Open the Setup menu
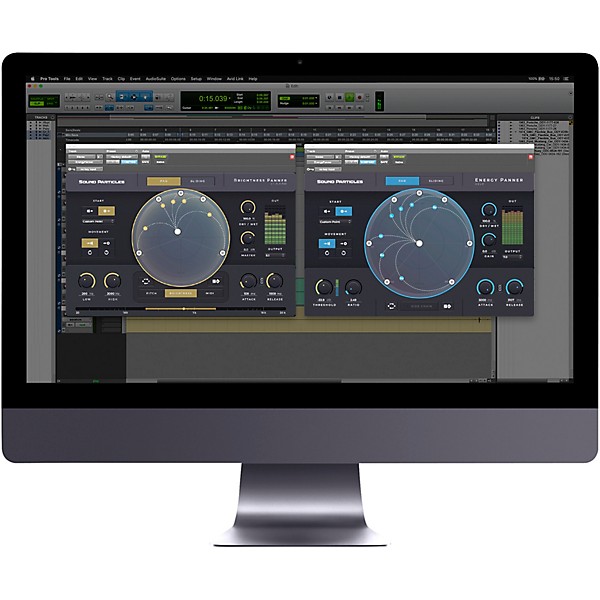The image size is (600, 600). (x=196, y=79)
